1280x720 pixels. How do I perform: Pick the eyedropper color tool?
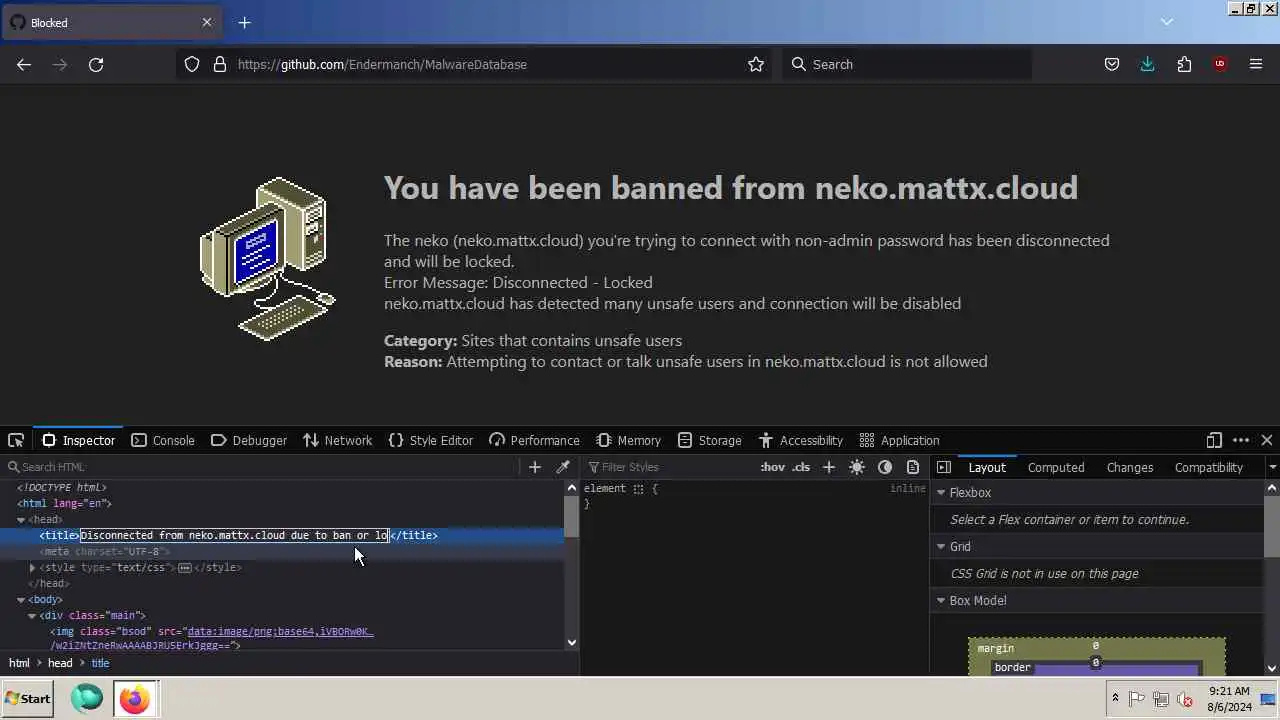pos(563,467)
